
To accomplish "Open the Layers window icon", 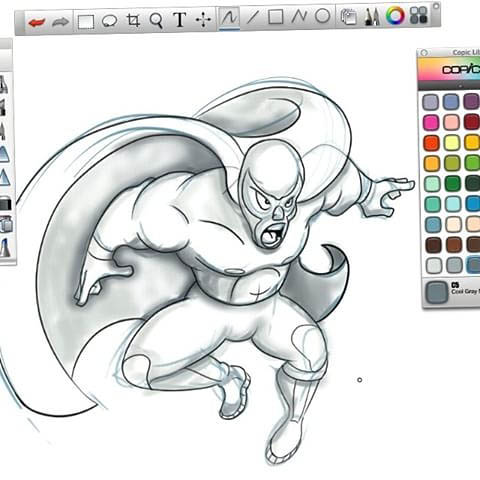I will [x=349, y=17].
